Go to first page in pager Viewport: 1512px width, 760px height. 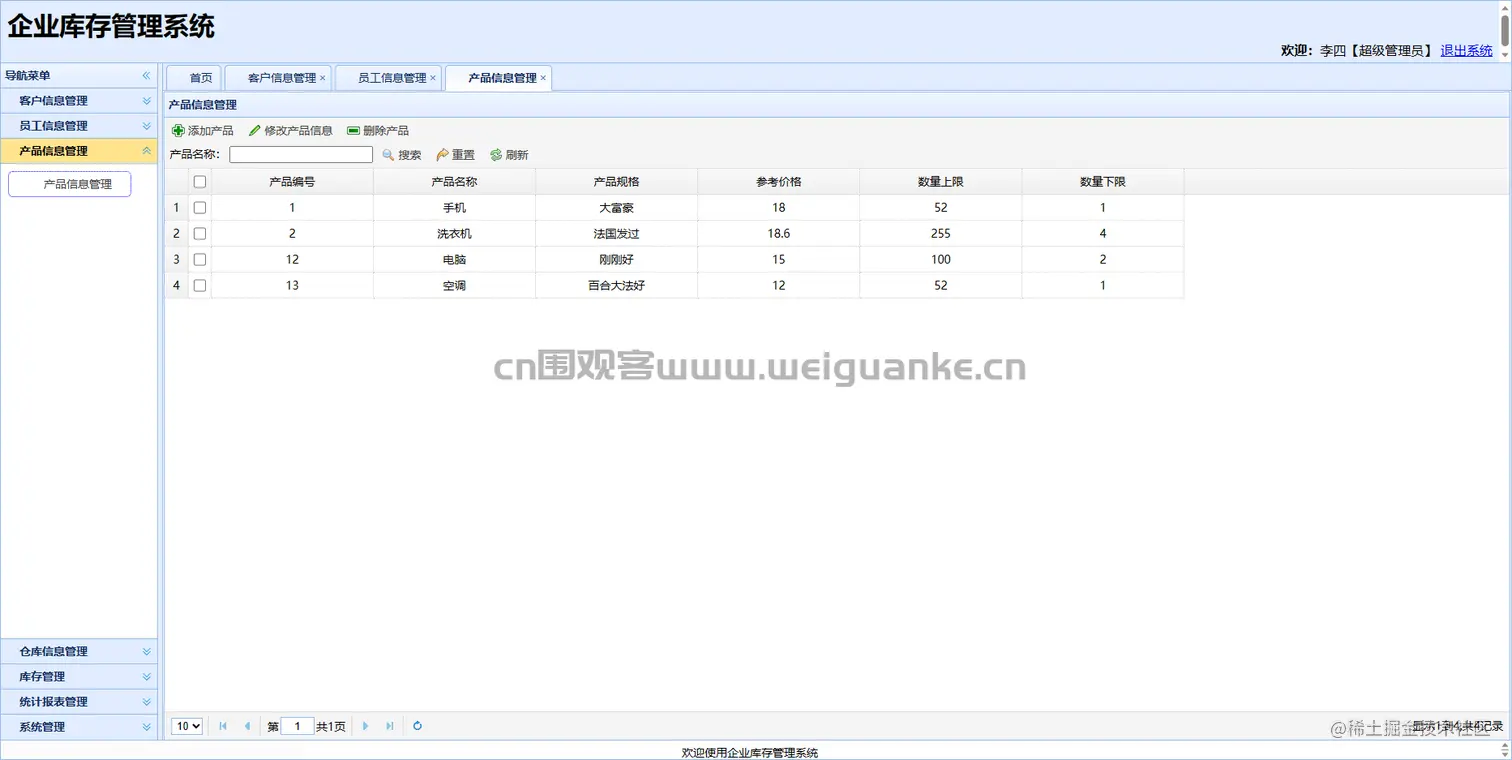(223, 726)
